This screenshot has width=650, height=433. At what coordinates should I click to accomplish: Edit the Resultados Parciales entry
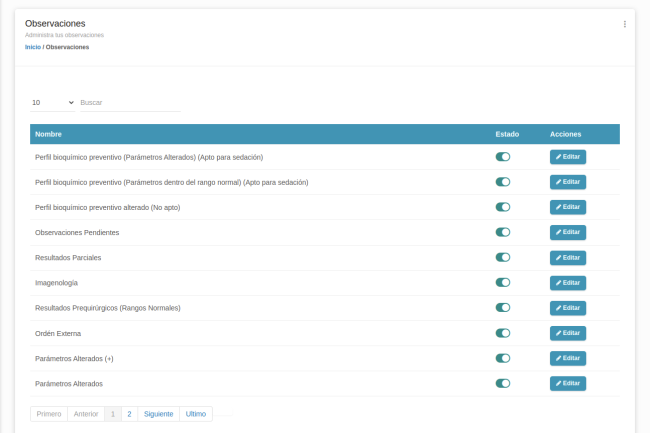click(x=567, y=258)
